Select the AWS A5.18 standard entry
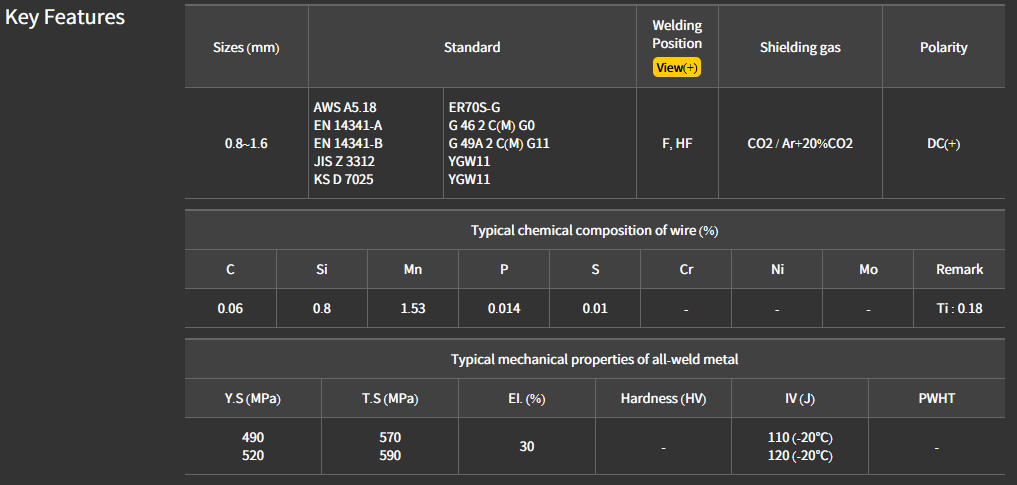The image size is (1017, 485). (345, 107)
